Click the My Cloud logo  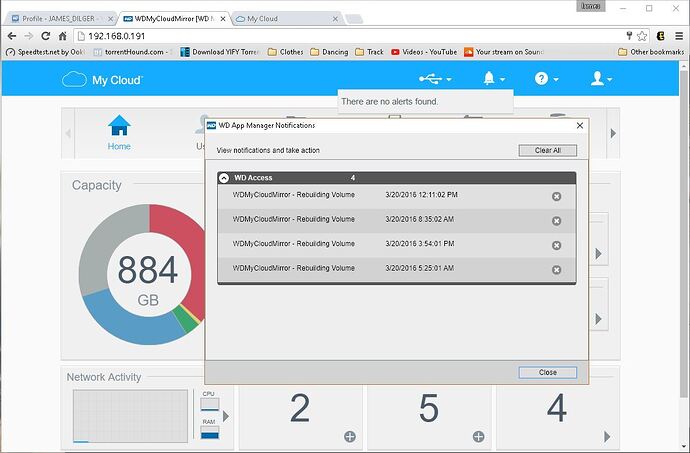pyautogui.click(x=103, y=80)
